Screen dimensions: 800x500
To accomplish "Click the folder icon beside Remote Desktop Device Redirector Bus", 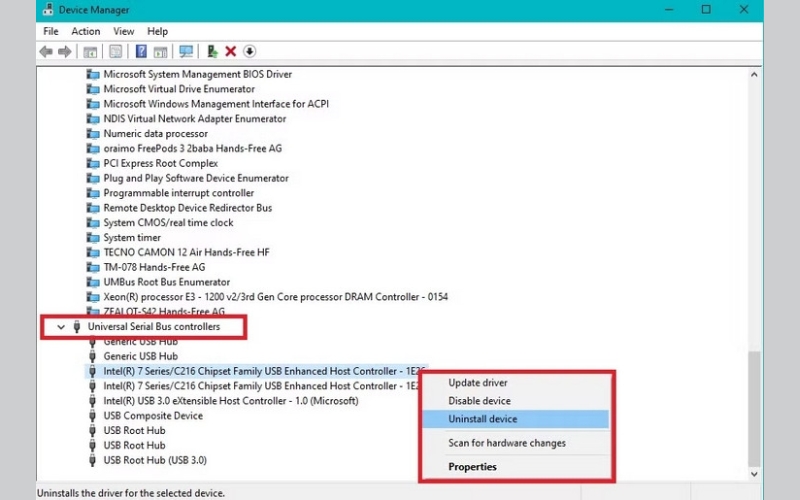I will click(93, 208).
